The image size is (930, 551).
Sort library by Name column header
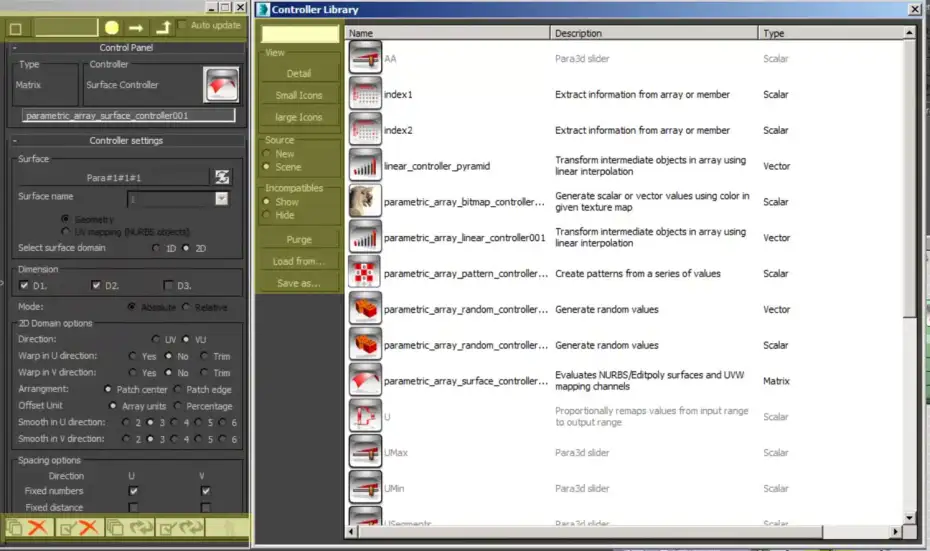tap(447, 33)
